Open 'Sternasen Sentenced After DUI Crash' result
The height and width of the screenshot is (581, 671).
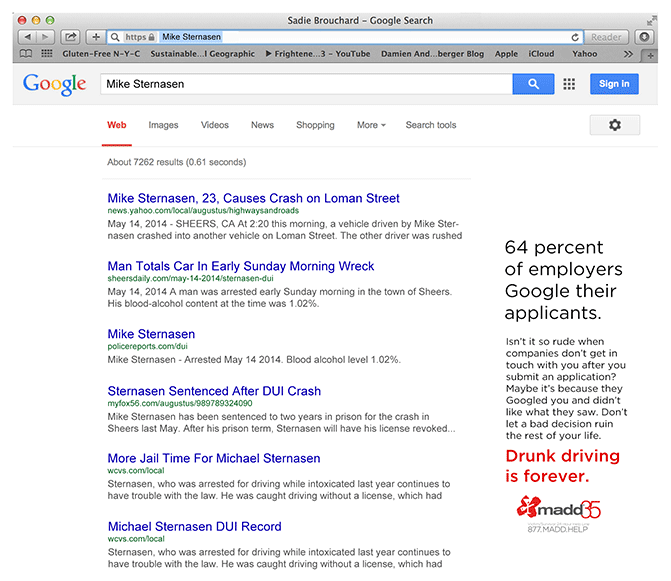(x=214, y=391)
